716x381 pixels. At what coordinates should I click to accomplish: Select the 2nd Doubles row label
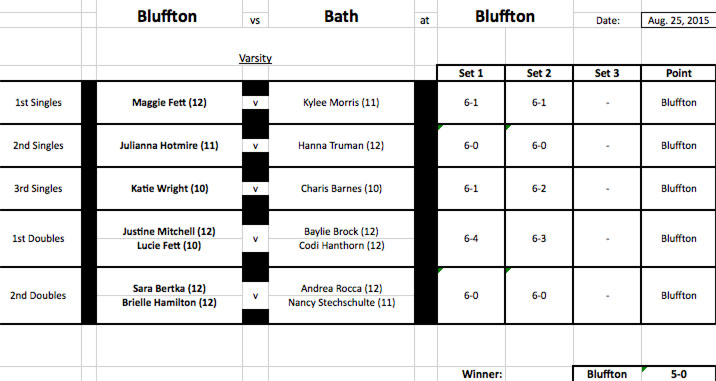click(38, 296)
